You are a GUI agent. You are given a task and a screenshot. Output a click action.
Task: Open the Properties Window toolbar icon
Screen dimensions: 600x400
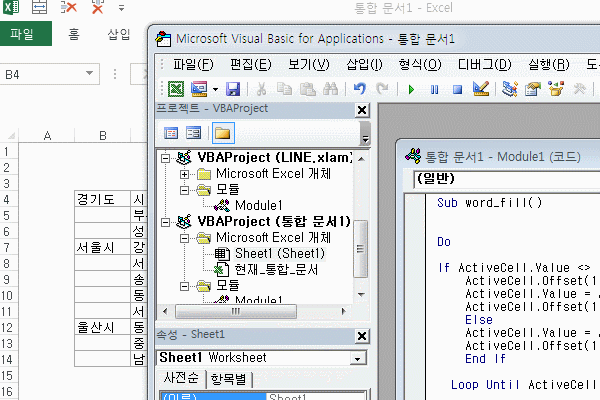pyautogui.click(x=533, y=89)
